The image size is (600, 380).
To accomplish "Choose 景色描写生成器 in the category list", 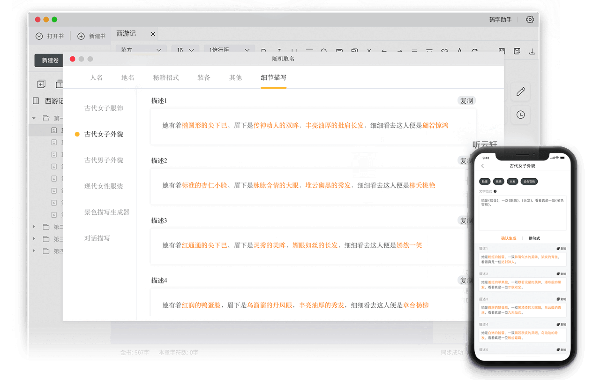I will pyautogui.click(x=107, y=212).
